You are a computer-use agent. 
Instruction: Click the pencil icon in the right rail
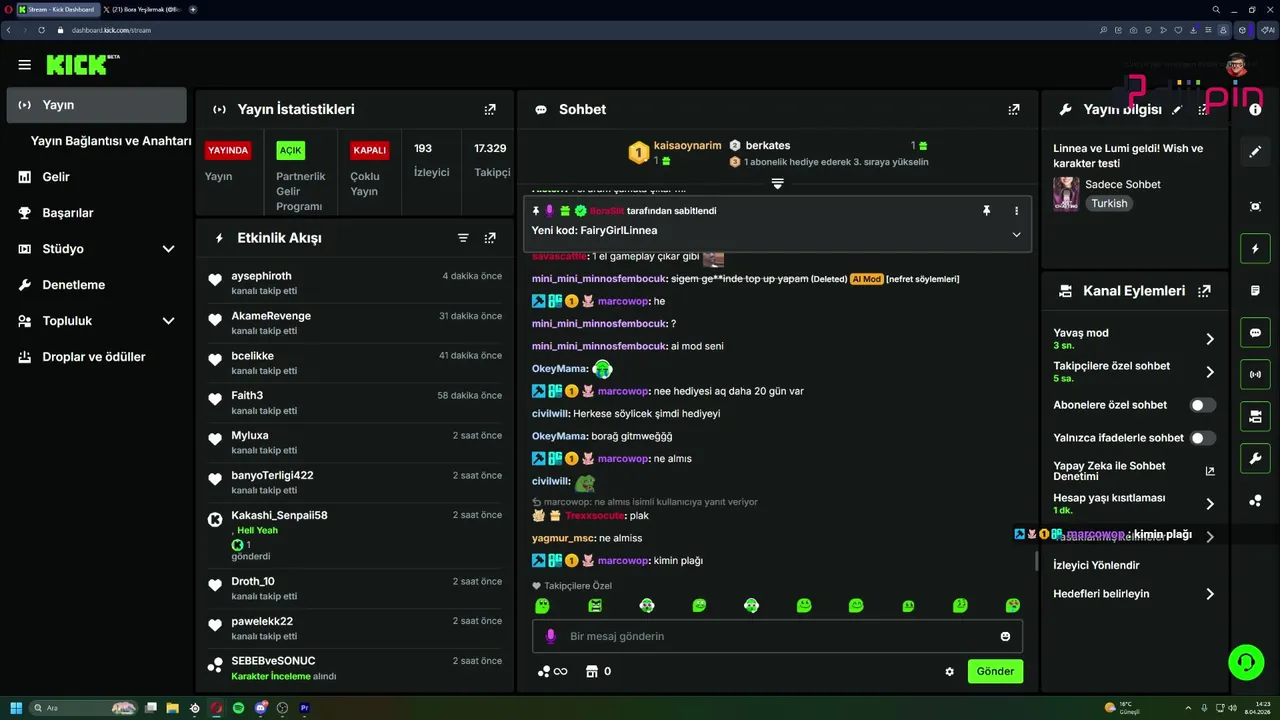click(1255, 152)
